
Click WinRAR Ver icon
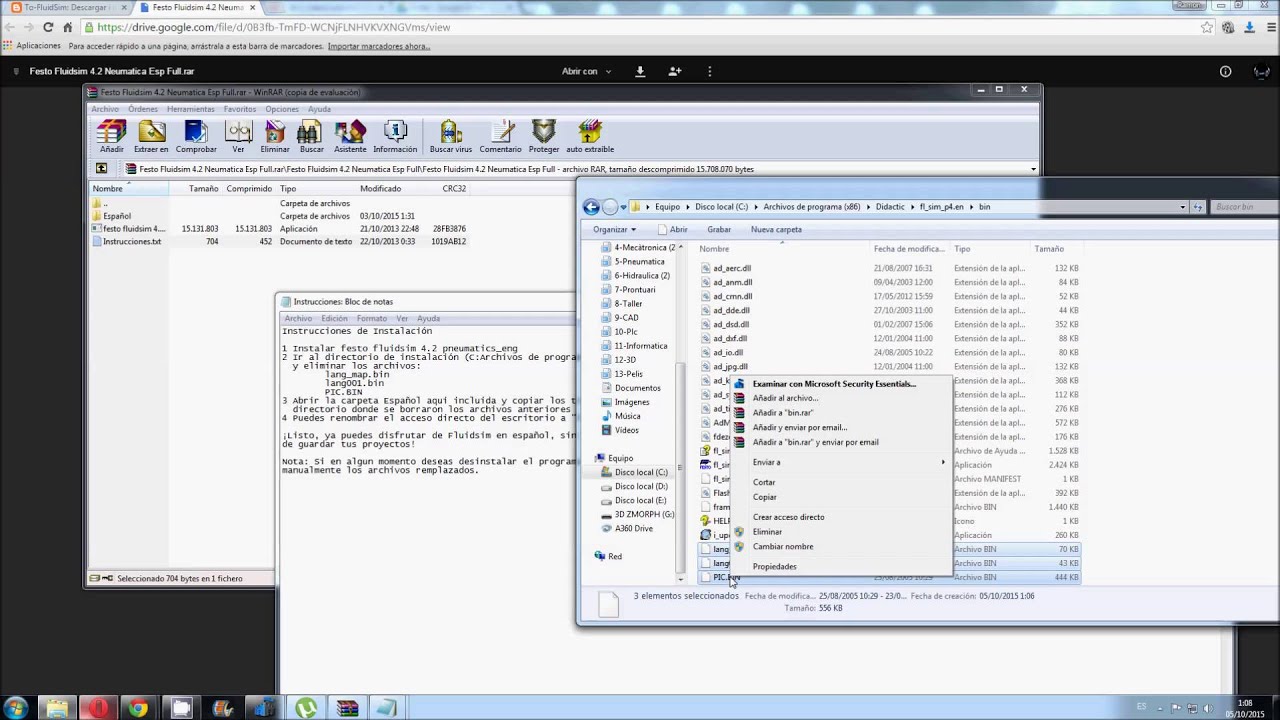(238, 133)
